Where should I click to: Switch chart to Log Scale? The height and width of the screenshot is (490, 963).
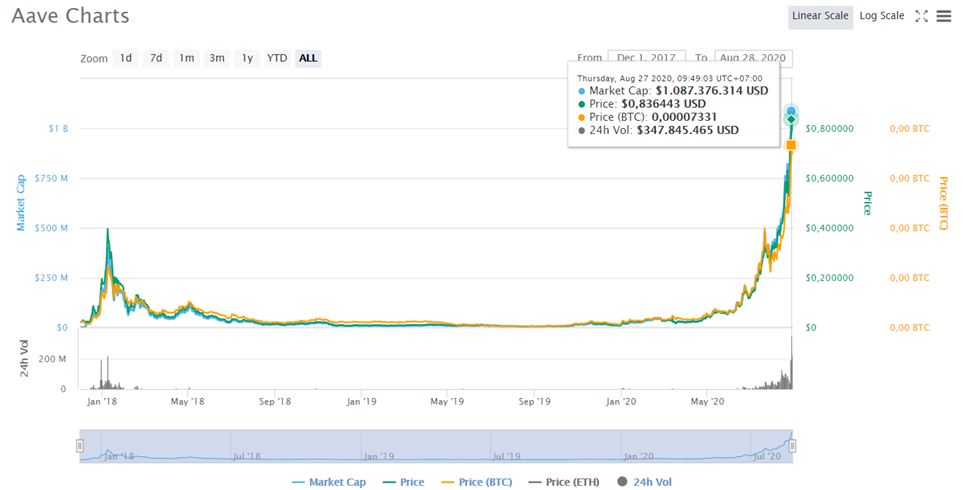click(x=881, y=17)
